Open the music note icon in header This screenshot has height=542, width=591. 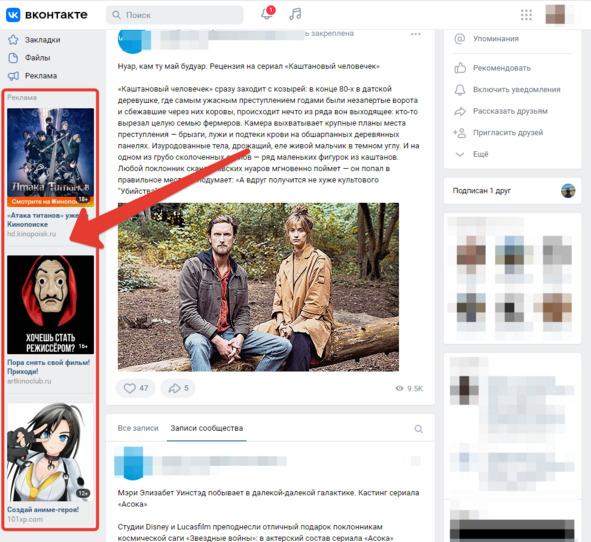pyautogui.click(x=295, y=14)
